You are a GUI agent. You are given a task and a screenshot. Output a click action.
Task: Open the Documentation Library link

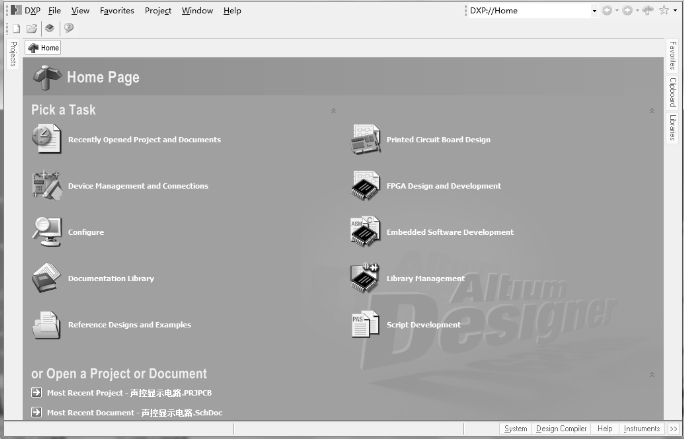pos(111,278)
